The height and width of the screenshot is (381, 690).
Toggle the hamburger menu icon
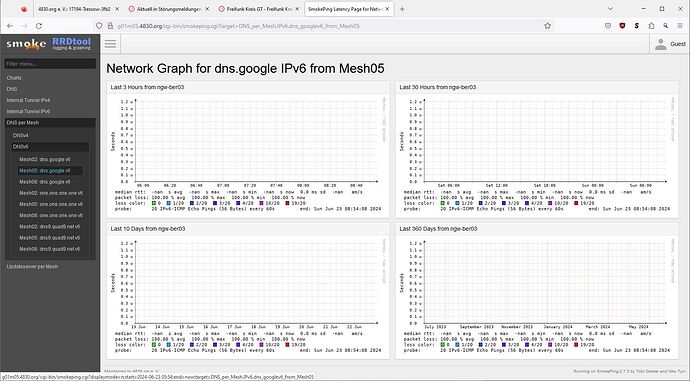pyautogui.click(x=110, y=44)
